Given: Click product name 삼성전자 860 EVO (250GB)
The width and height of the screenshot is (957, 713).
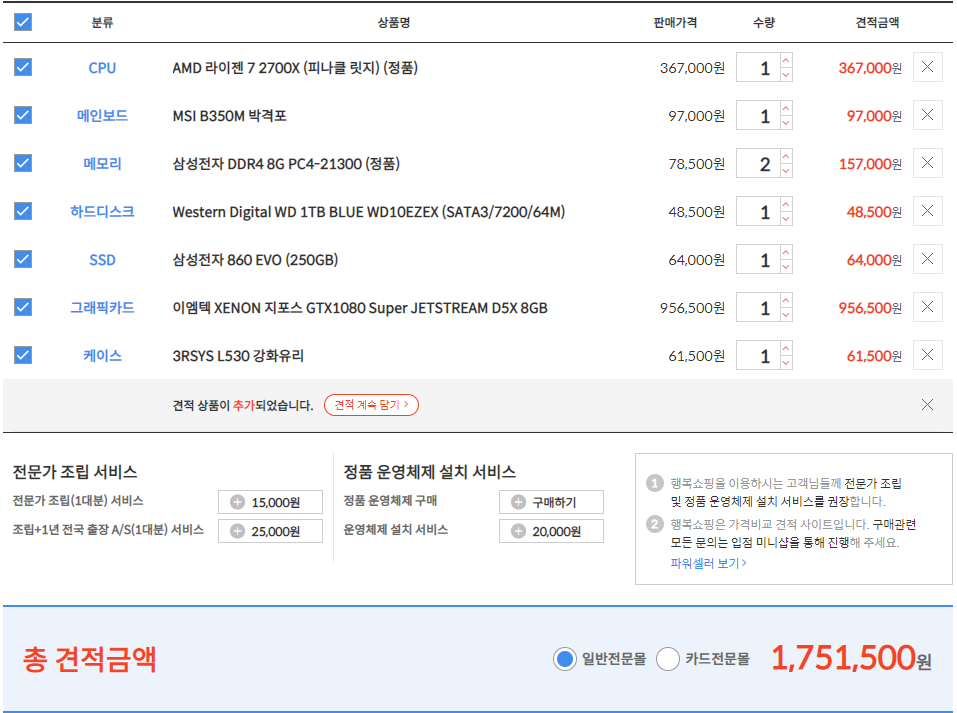Looking at the screenshot, I should pyautogui.click(x=255, y=260).
